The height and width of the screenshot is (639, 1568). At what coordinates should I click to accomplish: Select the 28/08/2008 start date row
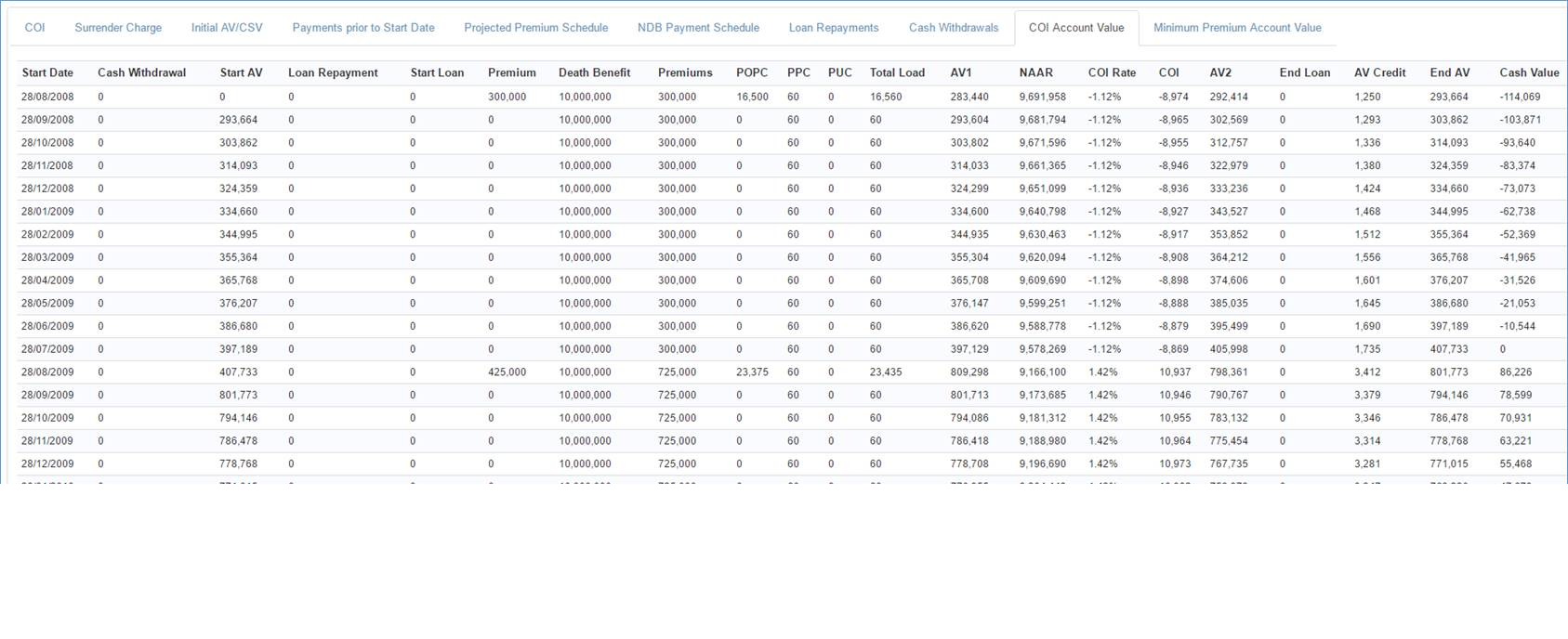pyautogui.click(x=47, y=97)
